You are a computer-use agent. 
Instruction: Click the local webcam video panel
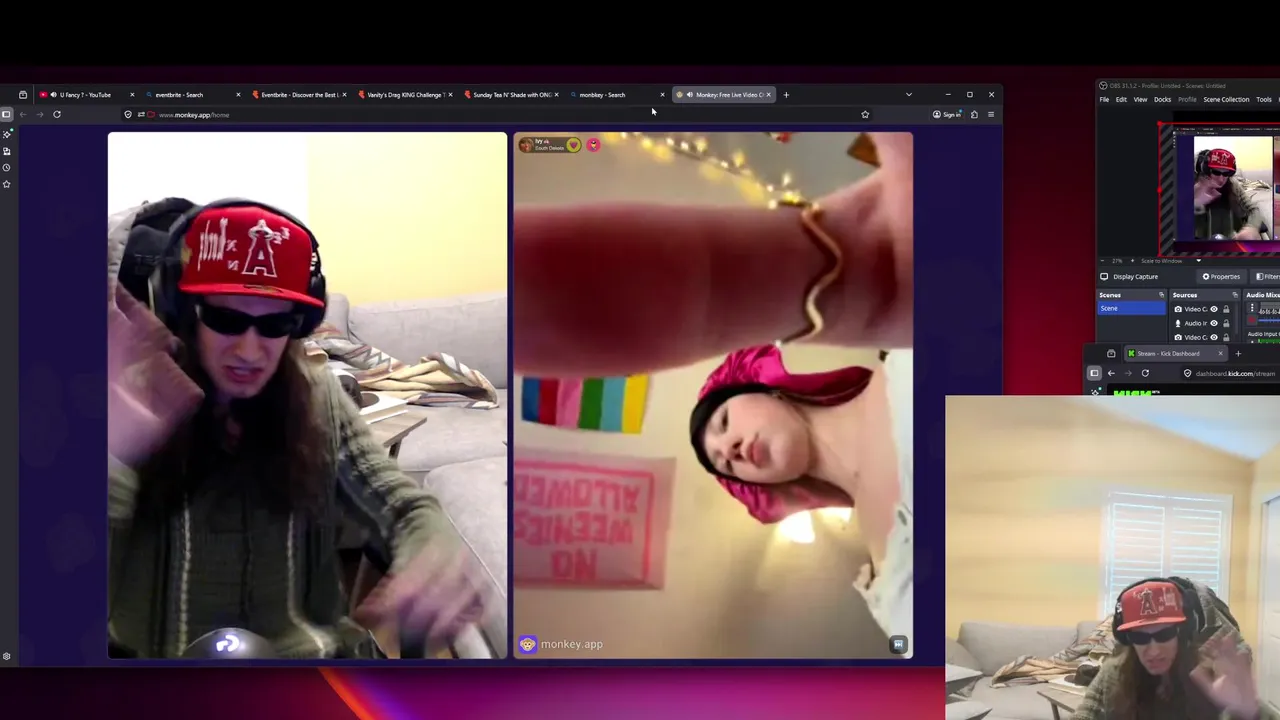(x=307, y=395)
